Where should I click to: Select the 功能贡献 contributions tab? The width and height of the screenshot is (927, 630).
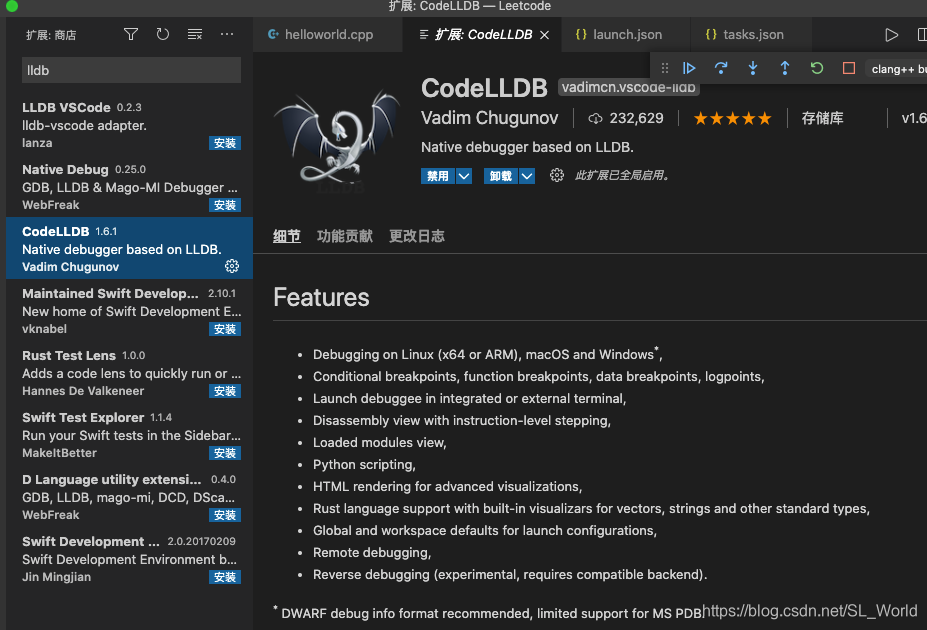(x=345, y=236)
